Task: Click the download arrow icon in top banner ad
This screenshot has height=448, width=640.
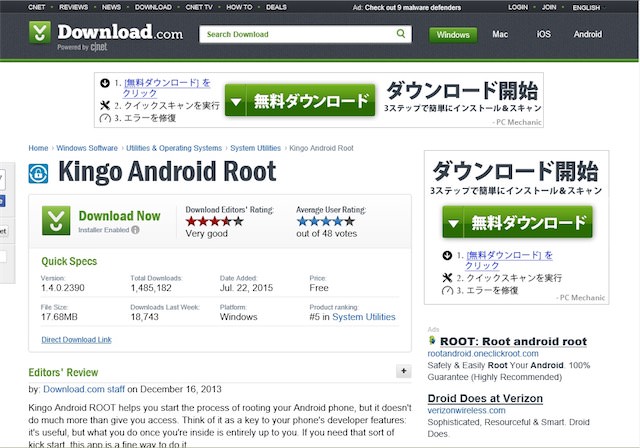Action: point(105,83)
